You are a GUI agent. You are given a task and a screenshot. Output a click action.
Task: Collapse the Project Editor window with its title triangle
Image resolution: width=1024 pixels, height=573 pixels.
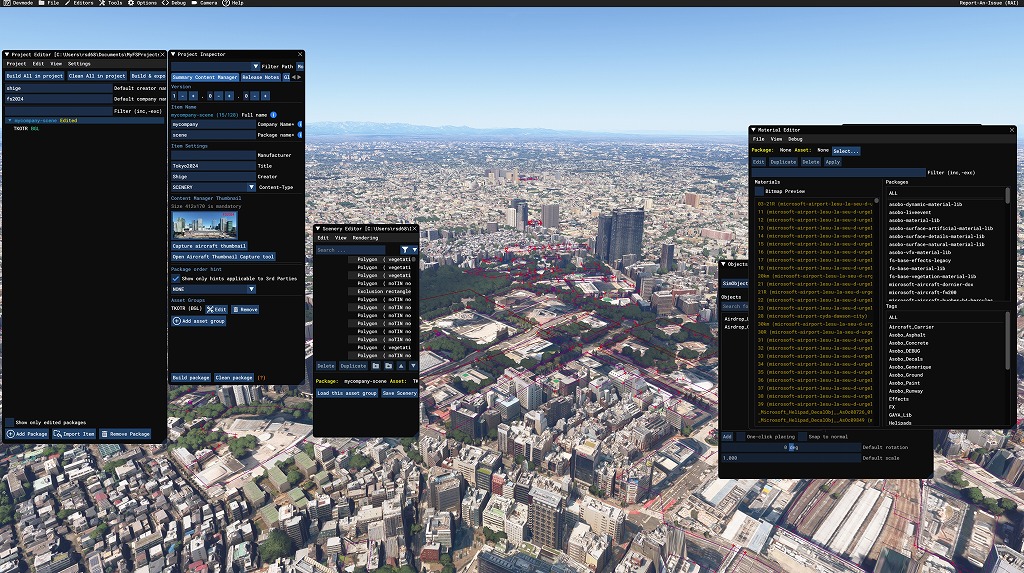pyautogui.click(x=7, y=55)
